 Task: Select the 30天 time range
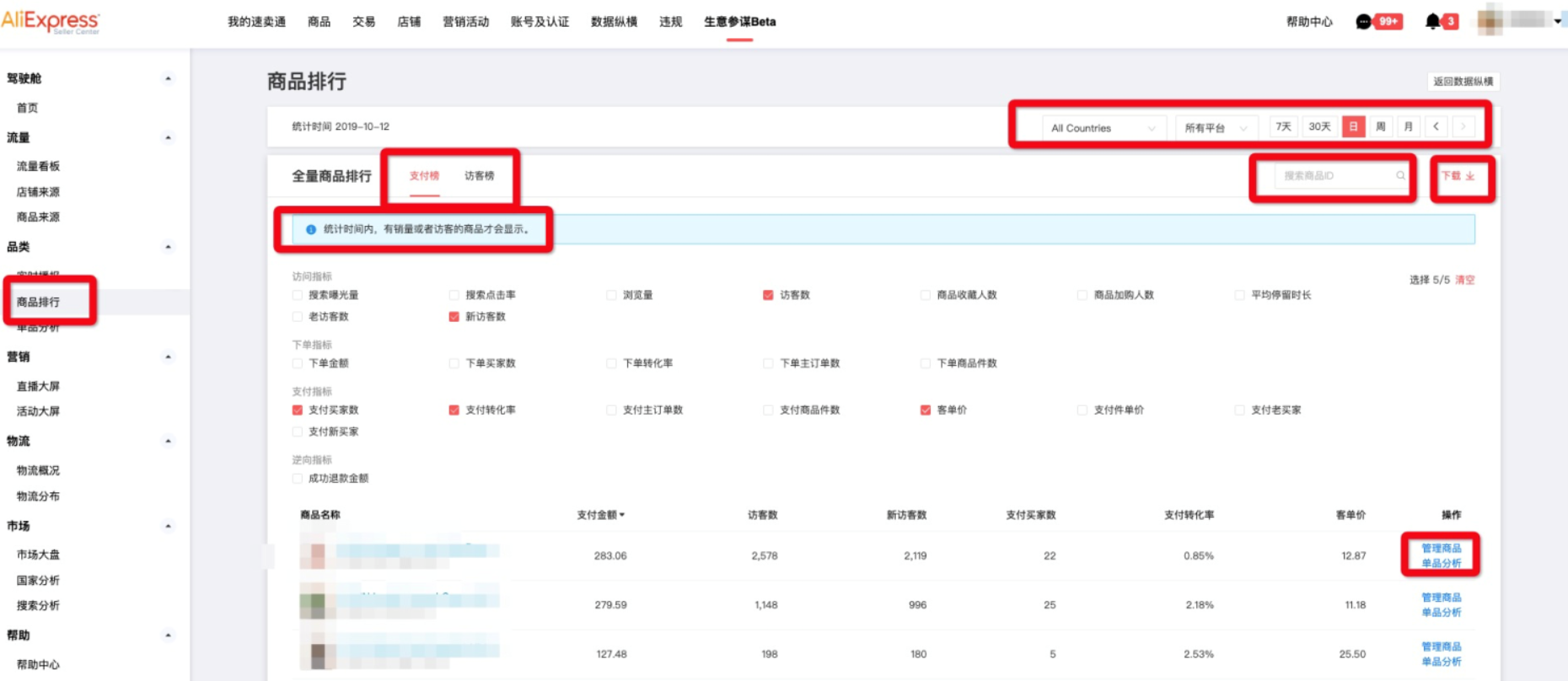pyautogui.click(x=1319, y=126)
